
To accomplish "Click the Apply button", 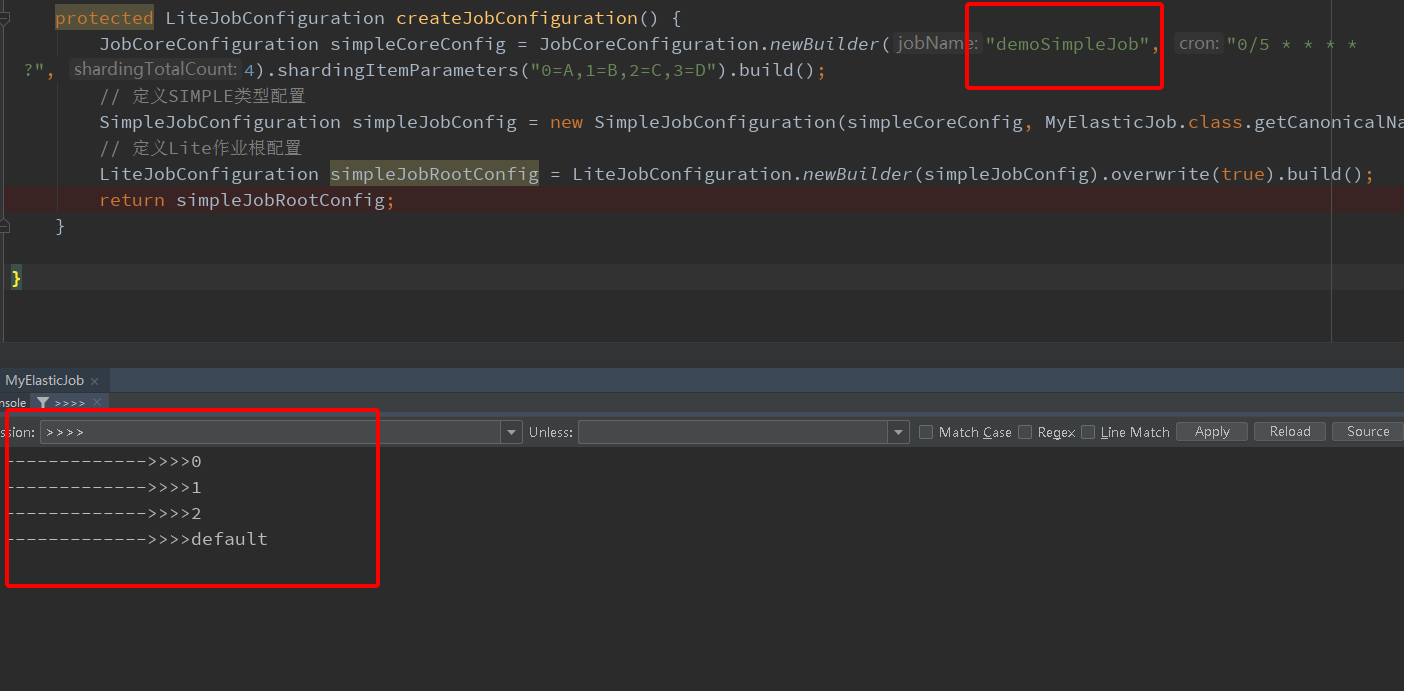I will point(1212,431).
